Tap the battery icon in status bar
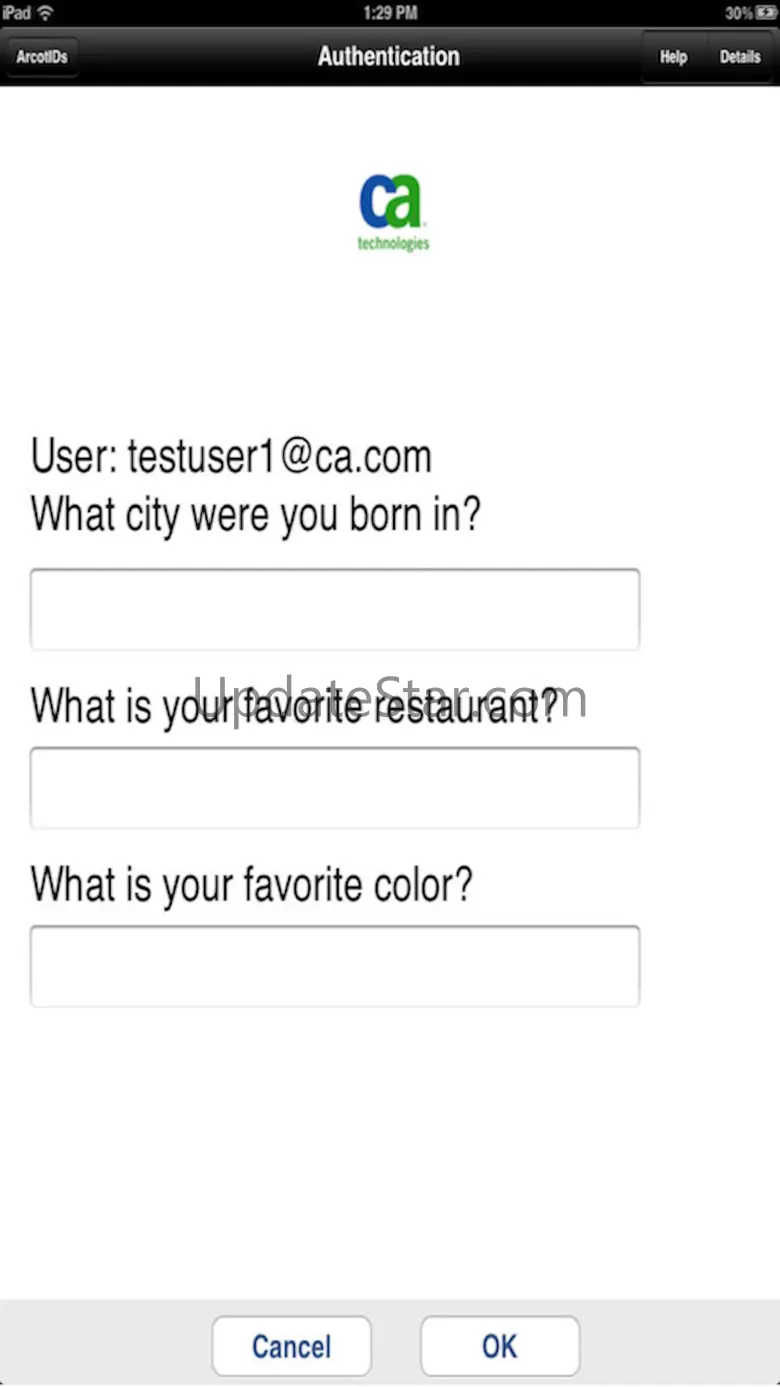 (766, 13)
